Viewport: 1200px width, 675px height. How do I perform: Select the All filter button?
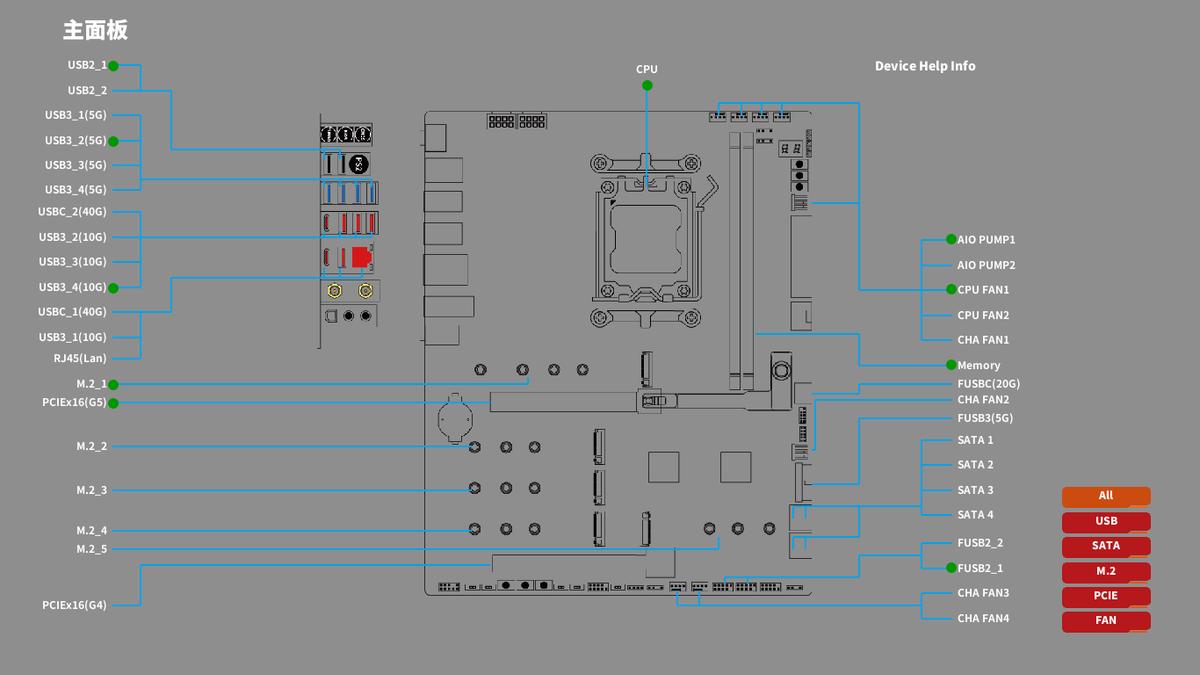1106,496
